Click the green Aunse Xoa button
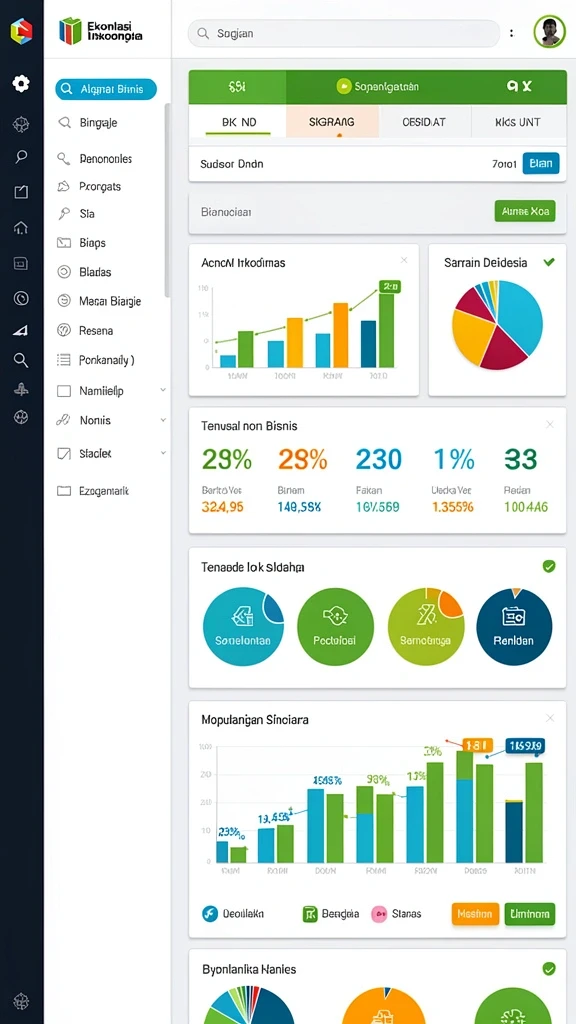This screenshot has height=1024, width=576. click(x=525, y=211)
